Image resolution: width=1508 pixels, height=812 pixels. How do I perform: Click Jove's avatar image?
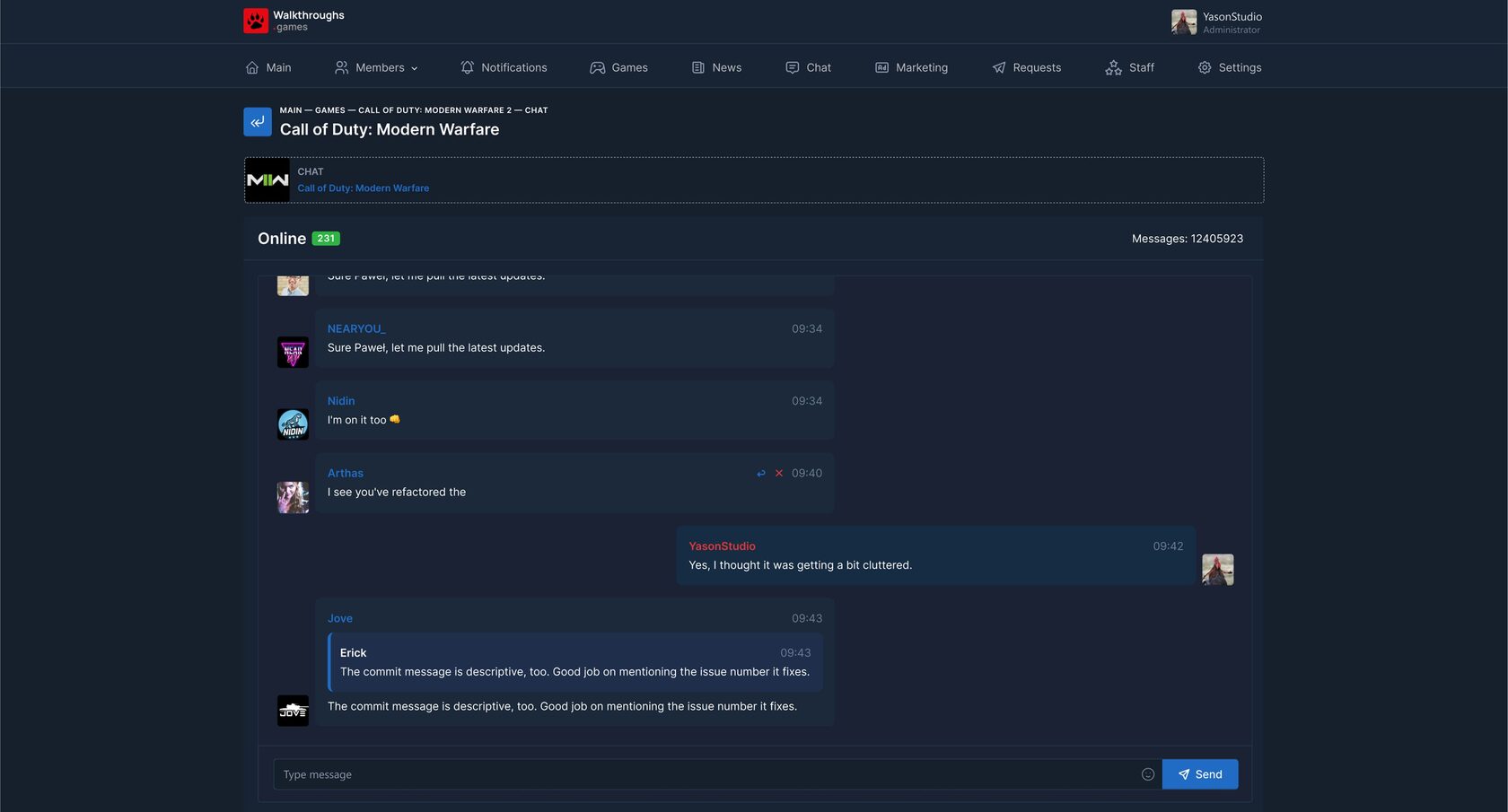pyautogui.click(x=293, y=711)
